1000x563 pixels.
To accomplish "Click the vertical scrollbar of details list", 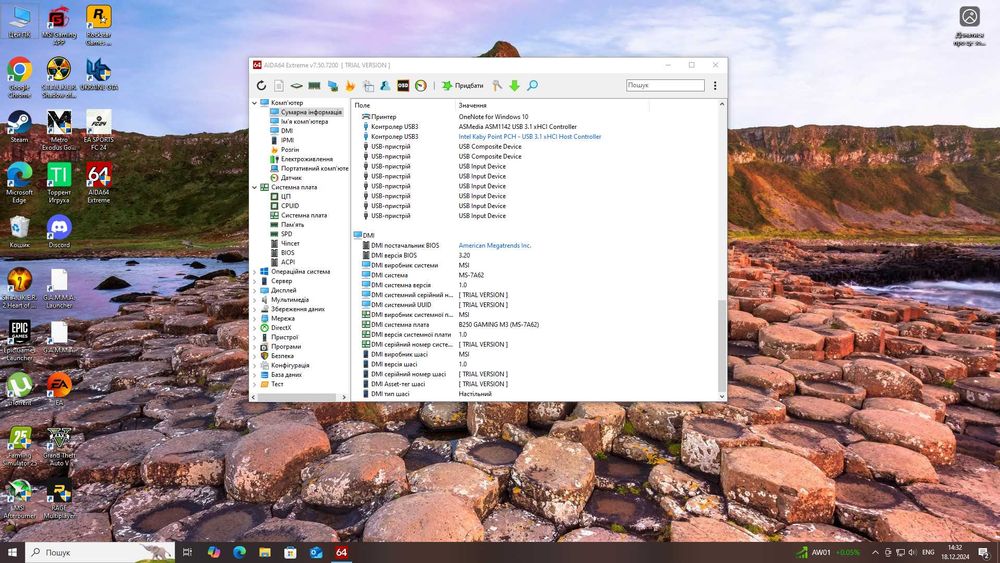I will click(722, 345).
